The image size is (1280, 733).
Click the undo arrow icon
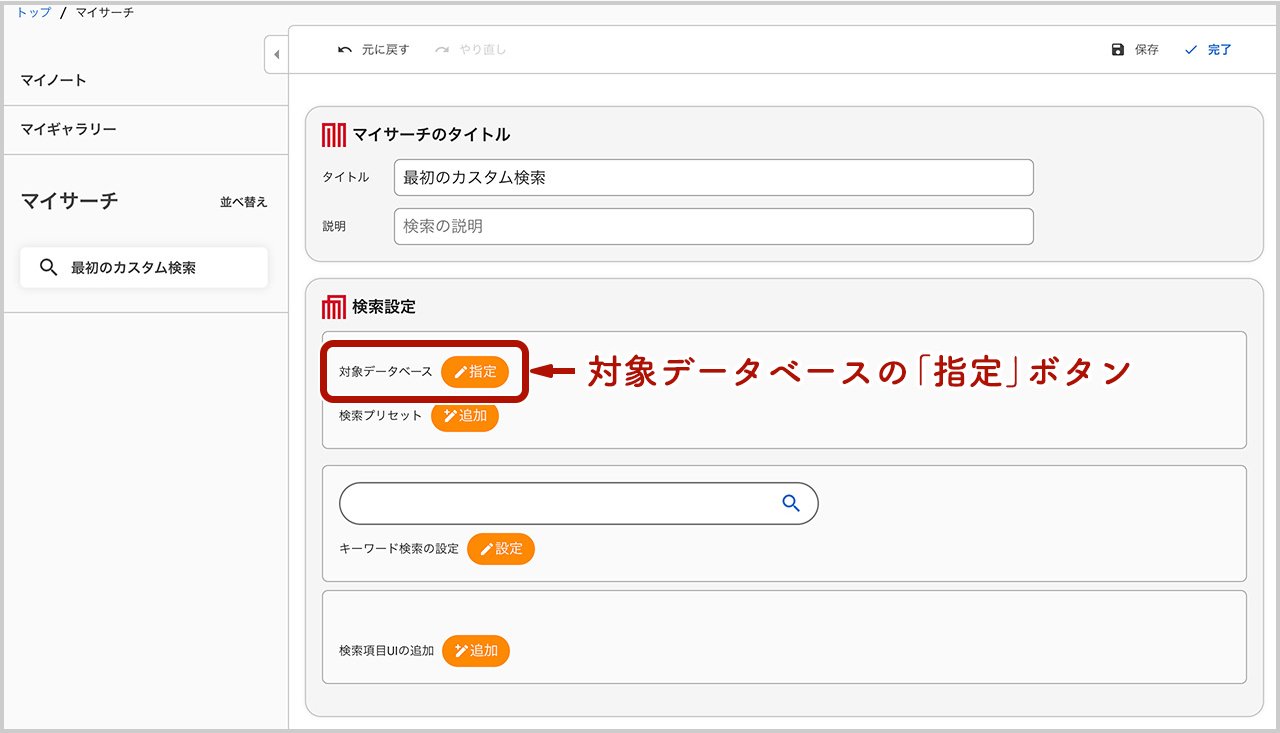[x=345, y=50]
